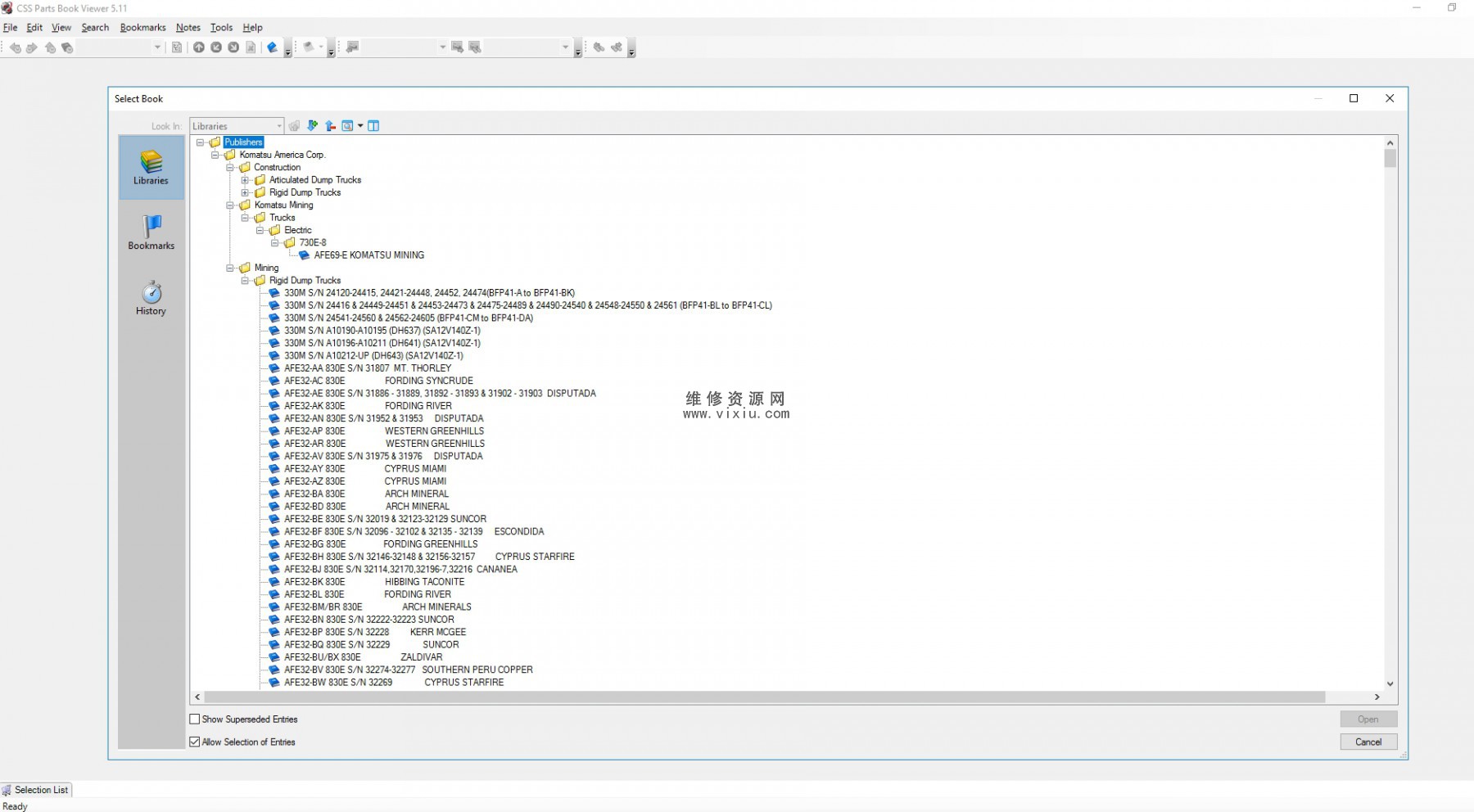Expand the Articulated Dump Trucks folder
Viewport: 1474px width, 812px height.
[x=245, y=180]
